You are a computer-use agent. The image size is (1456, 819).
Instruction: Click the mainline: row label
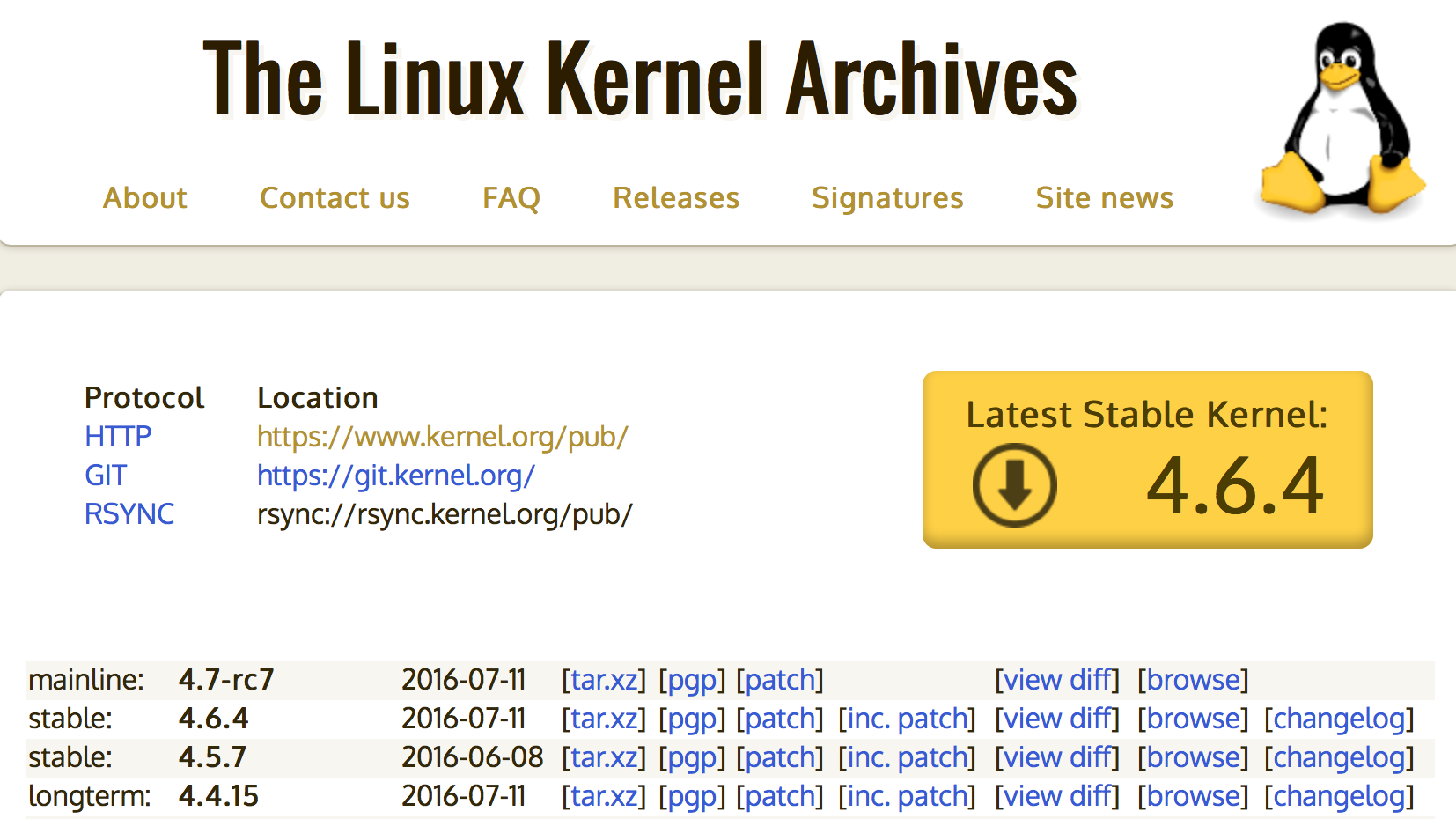click(86, 680)
